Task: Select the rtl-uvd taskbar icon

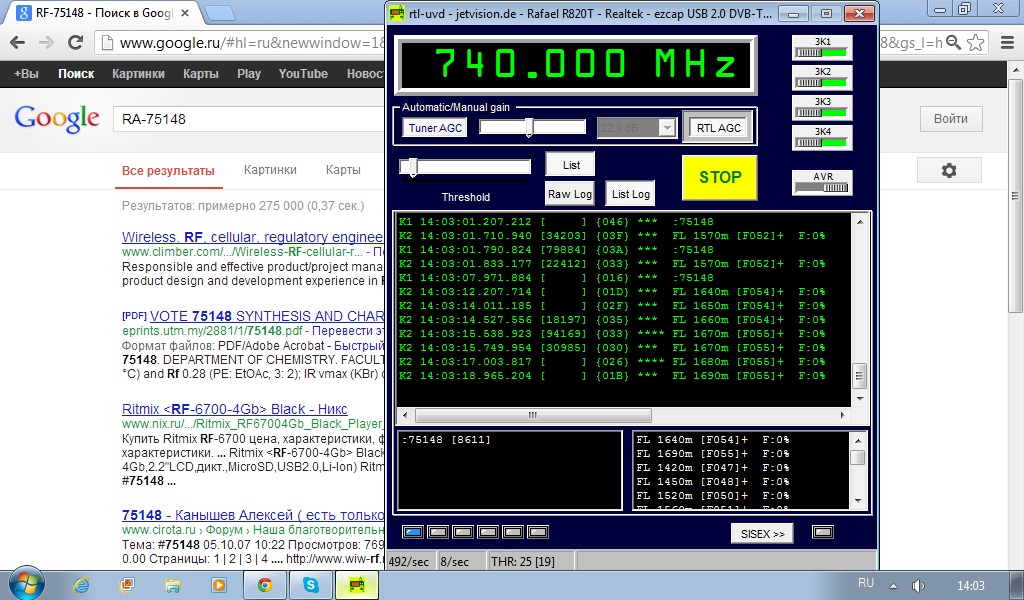Action: (357, 585)
